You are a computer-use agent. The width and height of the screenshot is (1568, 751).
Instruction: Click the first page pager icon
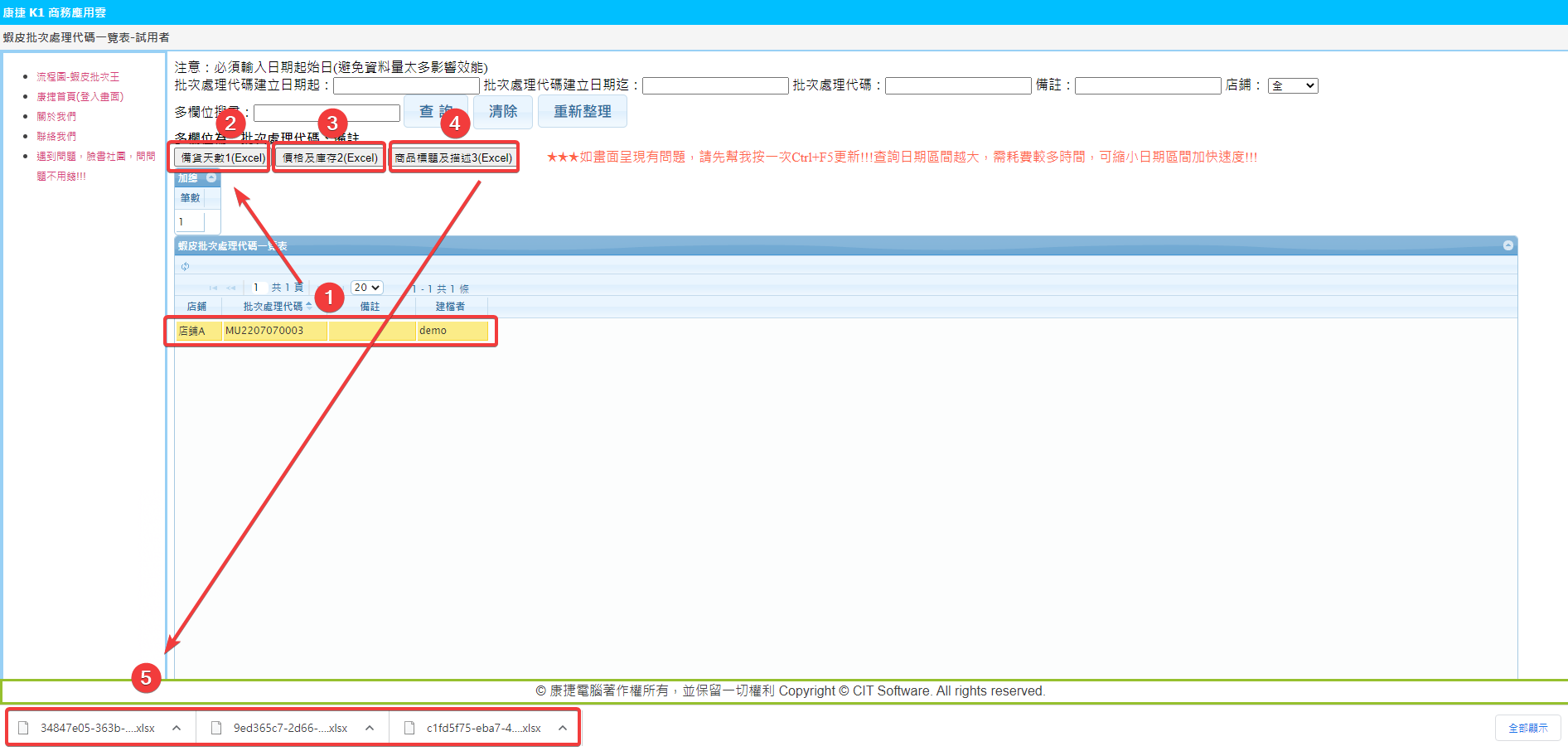click(x=213, y=288)
